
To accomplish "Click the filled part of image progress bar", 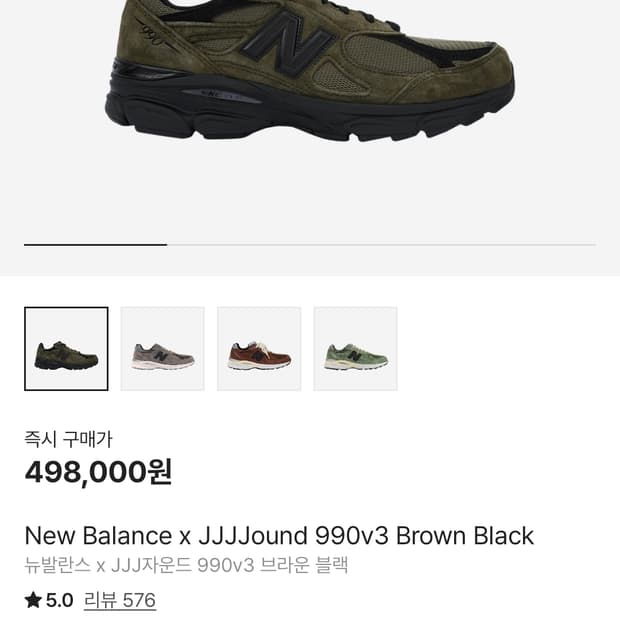I will pyautogui.click(x=96, y=245).
